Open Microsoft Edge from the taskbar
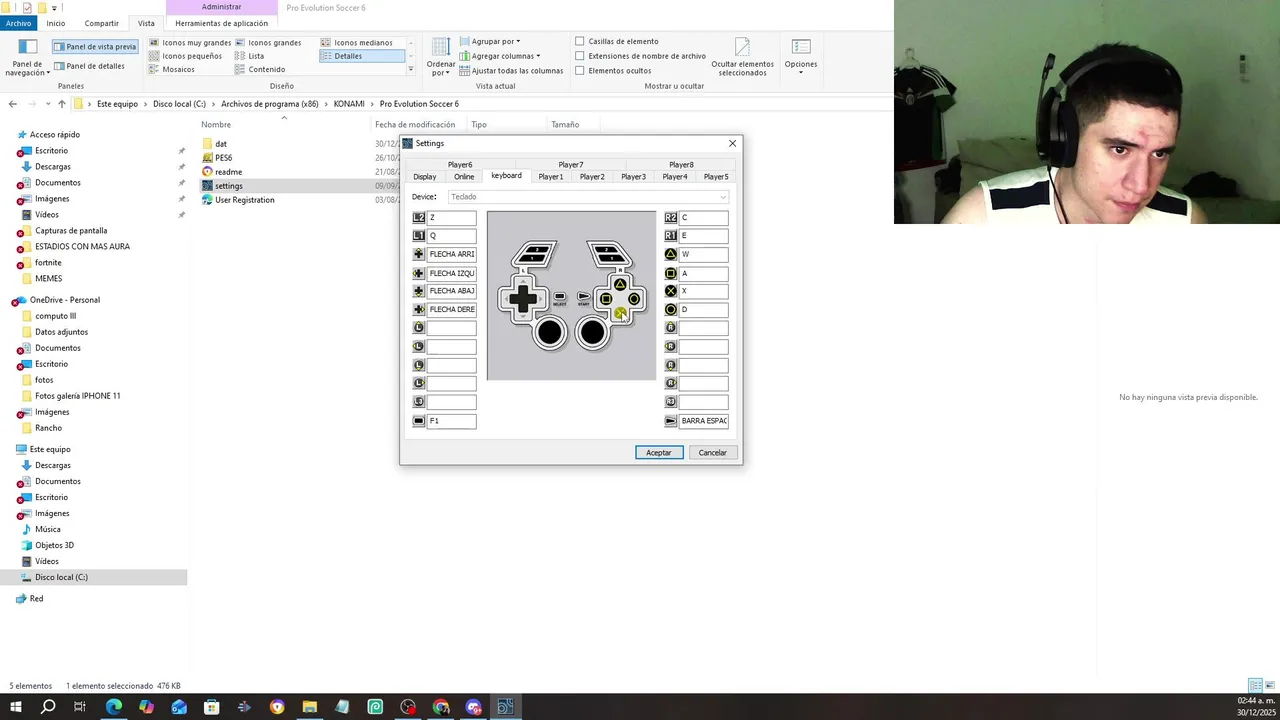The width and height of the screenshot is (1280, 720). pos(114,707)
